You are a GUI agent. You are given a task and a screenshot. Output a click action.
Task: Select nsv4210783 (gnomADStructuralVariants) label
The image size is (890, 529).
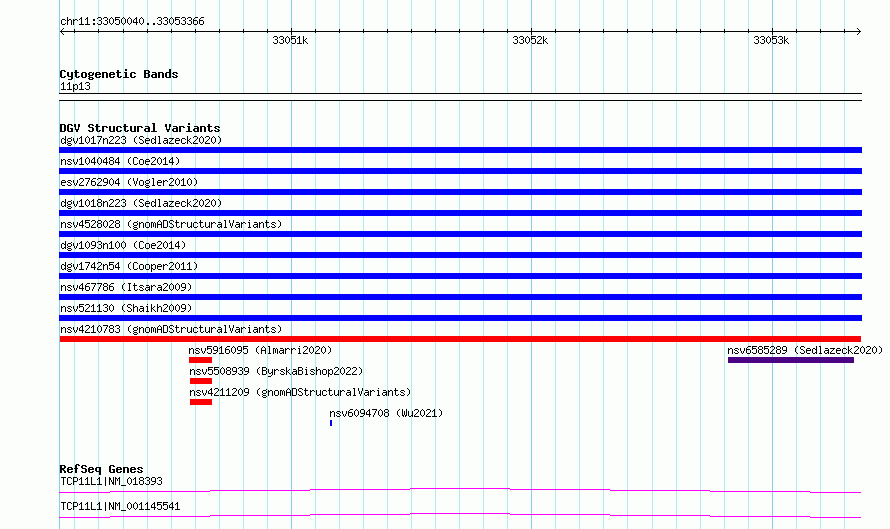171,329
